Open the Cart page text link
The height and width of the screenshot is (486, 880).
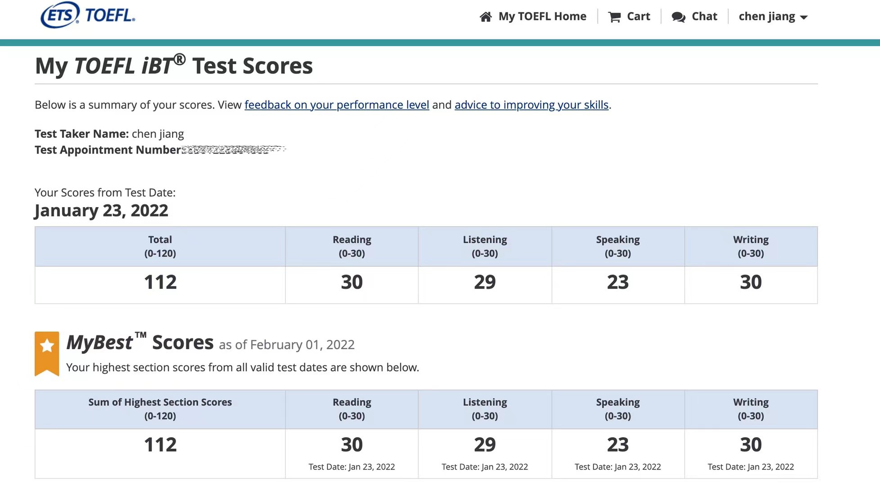[638, 17]
